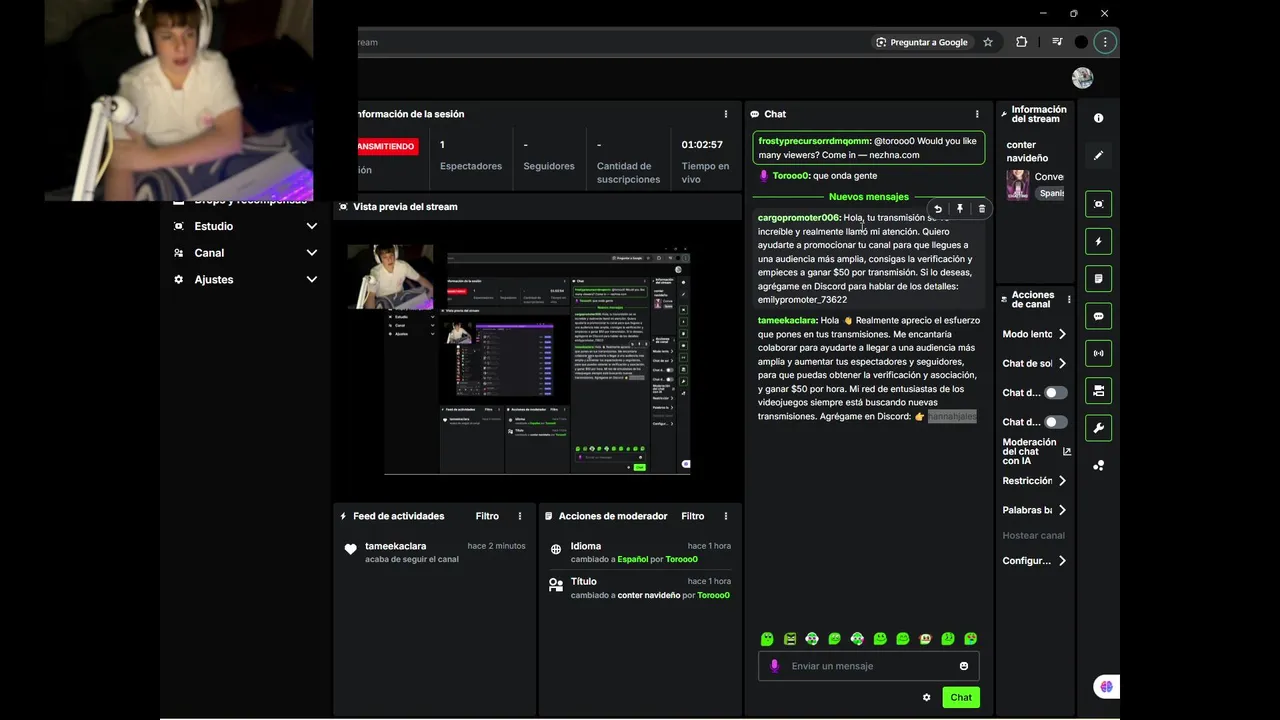Open browser media control icon in toolbar
This screenshot has width=1280, height=720.
pos(1057,42)
